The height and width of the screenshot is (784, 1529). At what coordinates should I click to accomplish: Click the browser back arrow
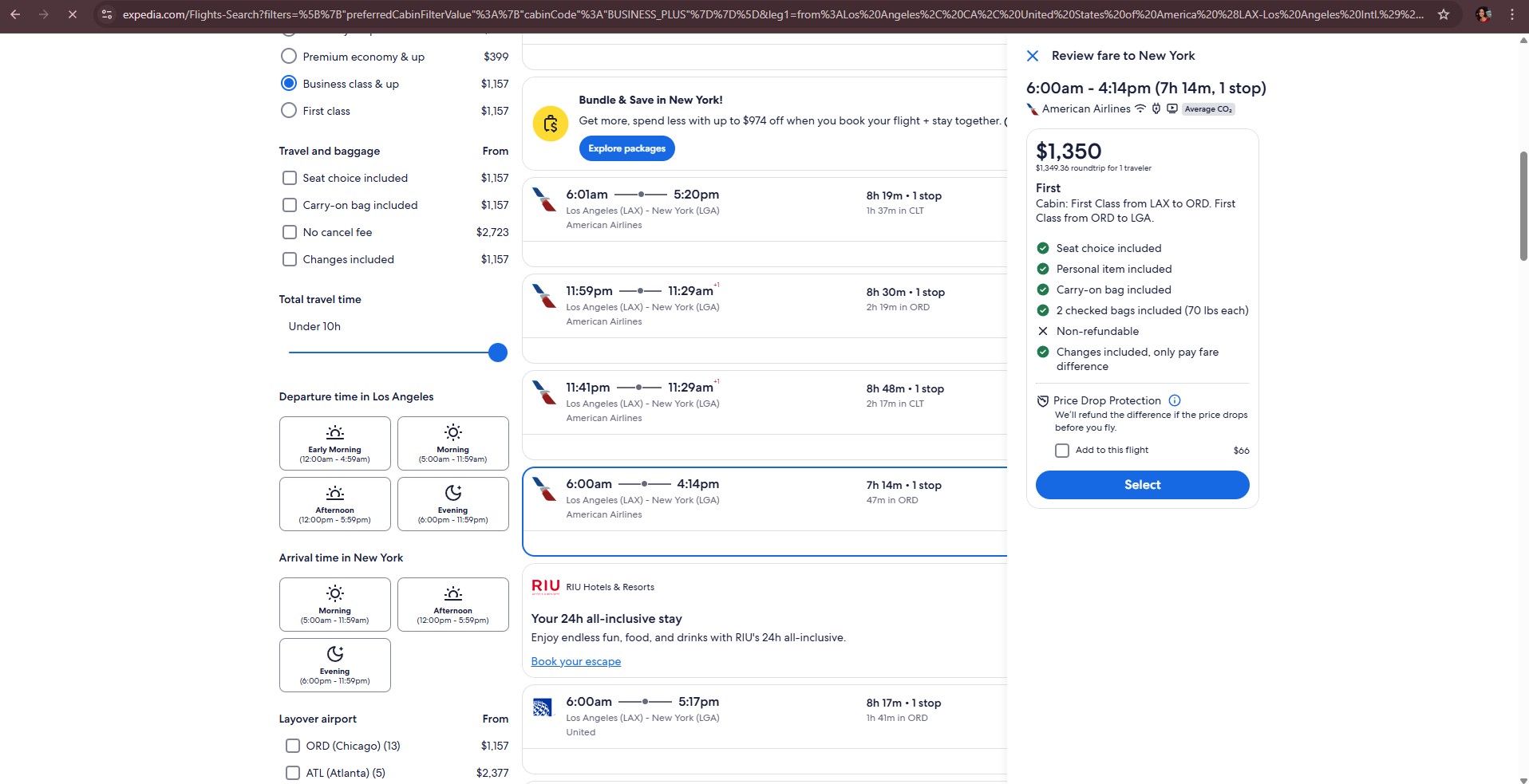(15, 14)
